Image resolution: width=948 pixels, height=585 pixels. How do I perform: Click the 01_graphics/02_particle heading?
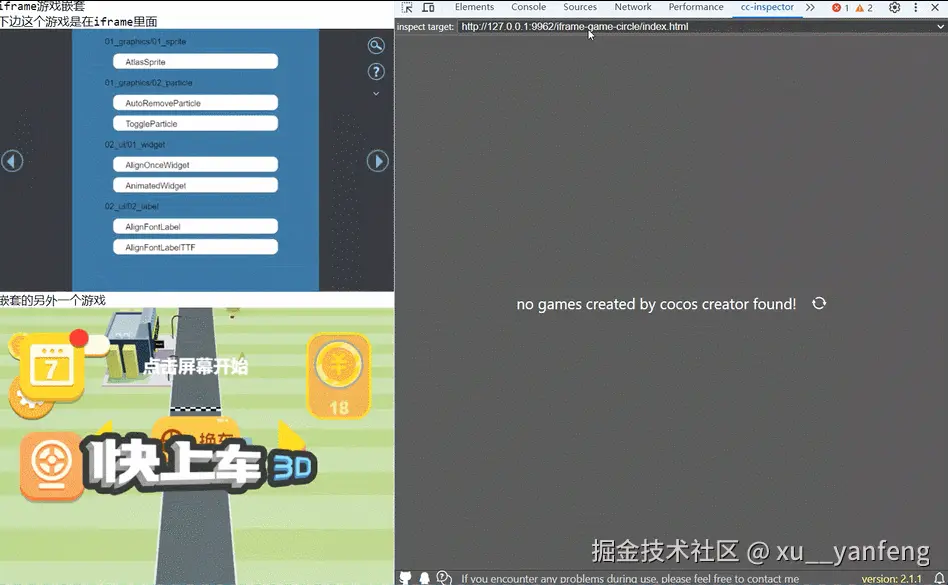pyautogui.click(x=148, y=83)
